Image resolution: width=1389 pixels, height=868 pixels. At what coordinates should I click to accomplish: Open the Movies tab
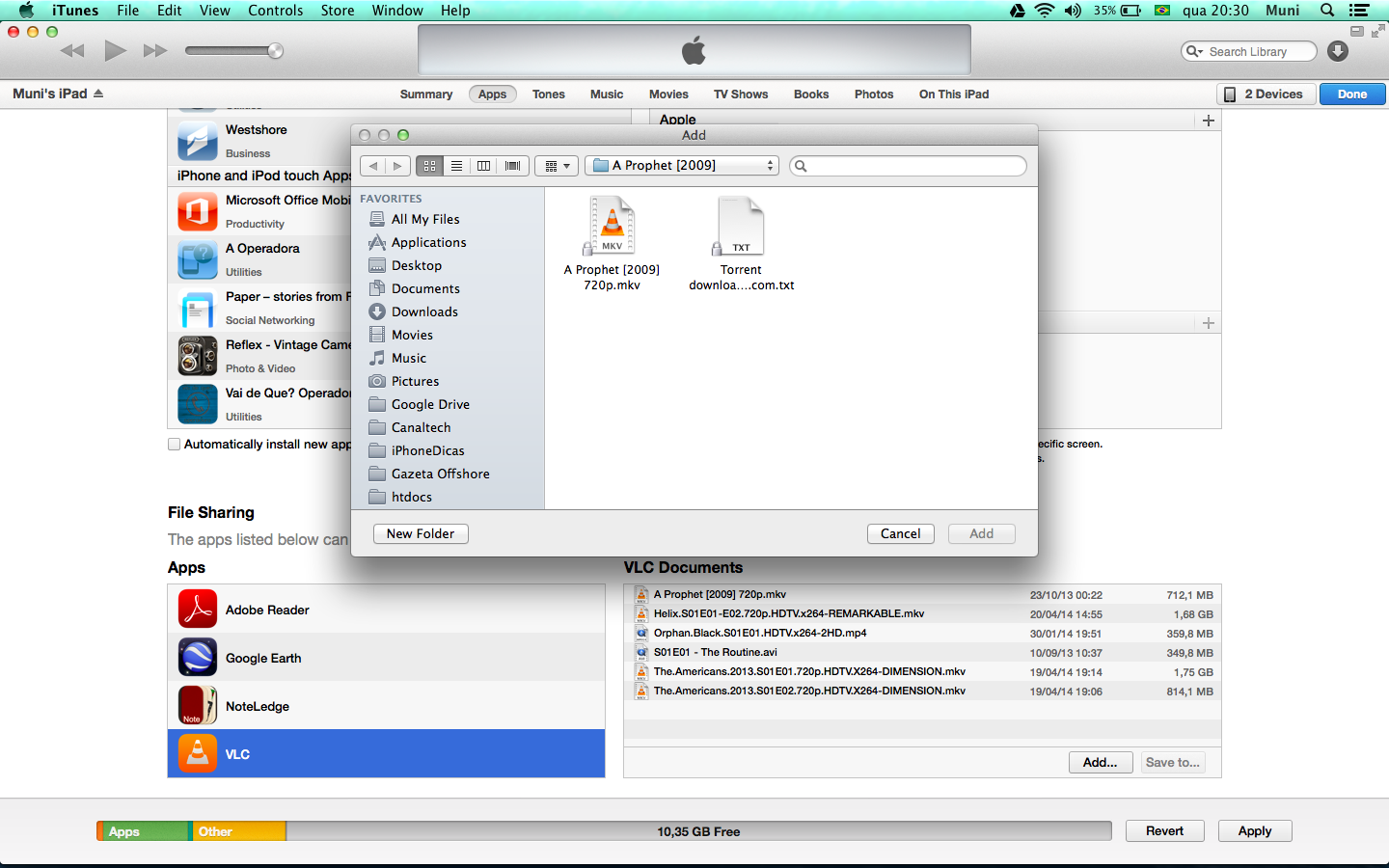click(668, 95)
